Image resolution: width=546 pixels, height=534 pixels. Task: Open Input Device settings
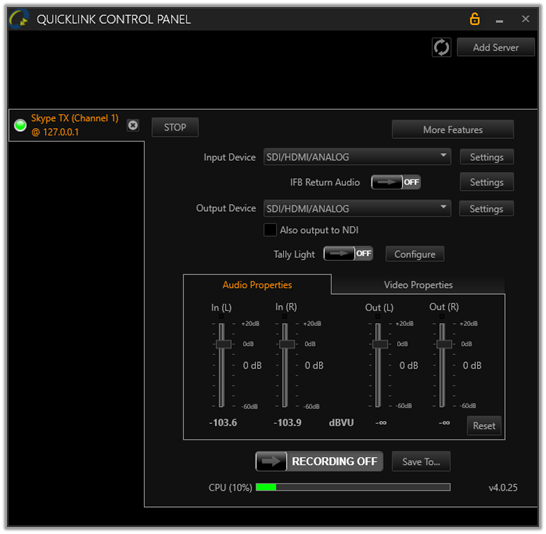(486, 157)
